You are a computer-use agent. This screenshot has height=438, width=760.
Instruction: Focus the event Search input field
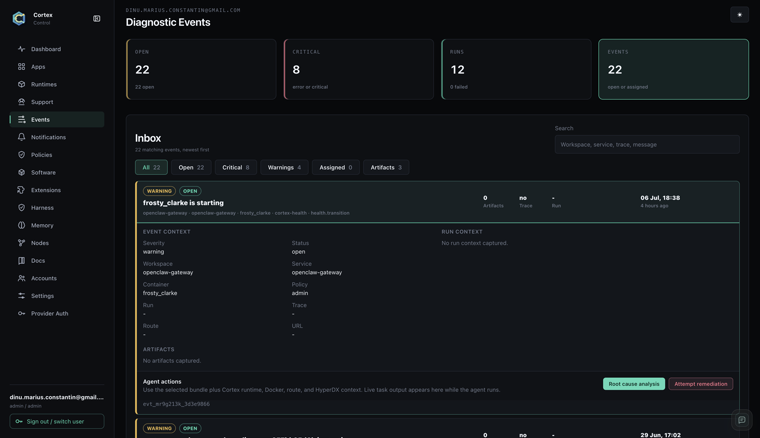click(647, 144)
